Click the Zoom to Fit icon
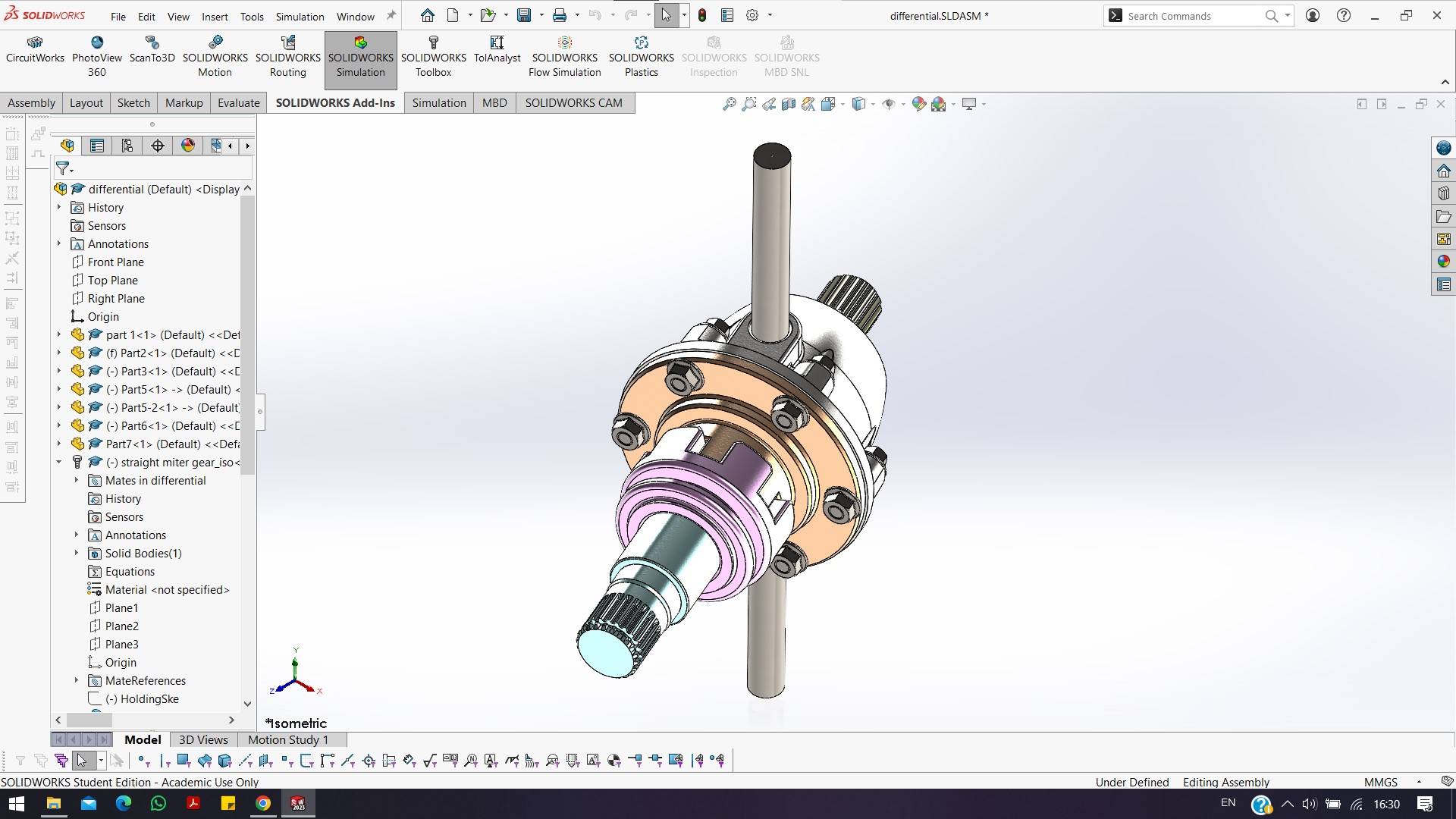Viewport: 1456px width, 819px height. [729, 104]
